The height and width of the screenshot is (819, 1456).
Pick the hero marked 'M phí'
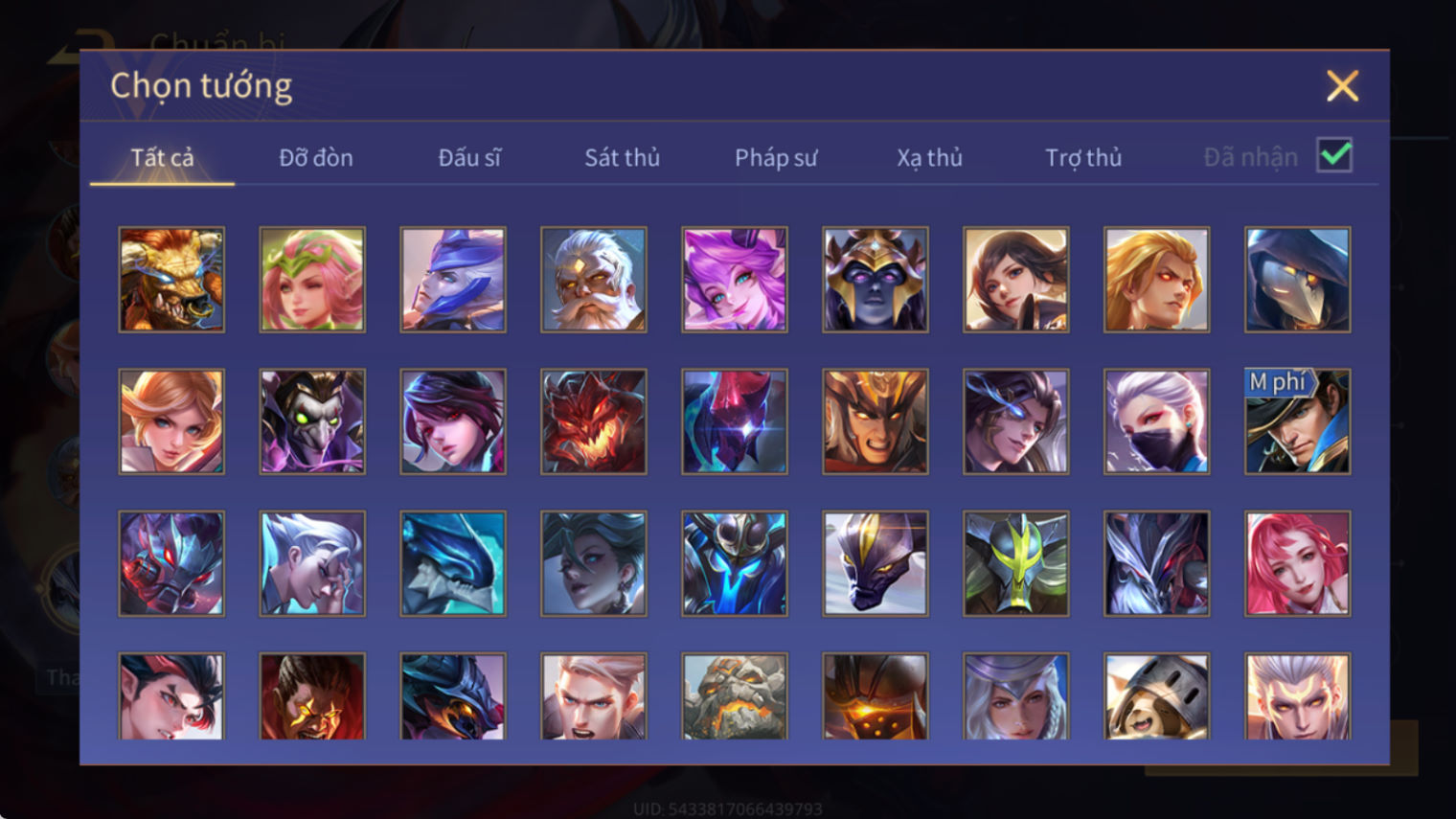(1297, 421)
